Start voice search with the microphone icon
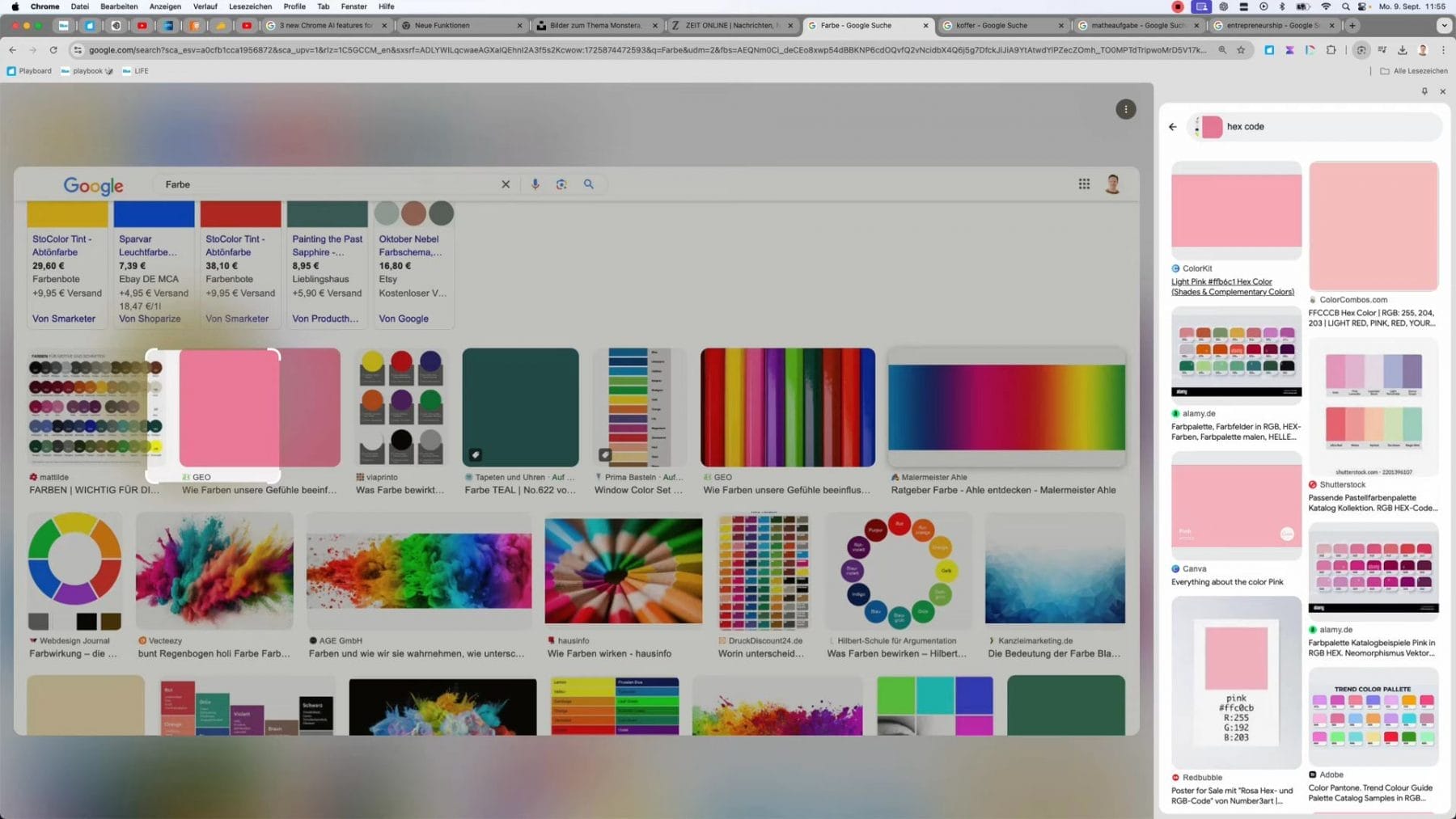 (x=535, y=184)
